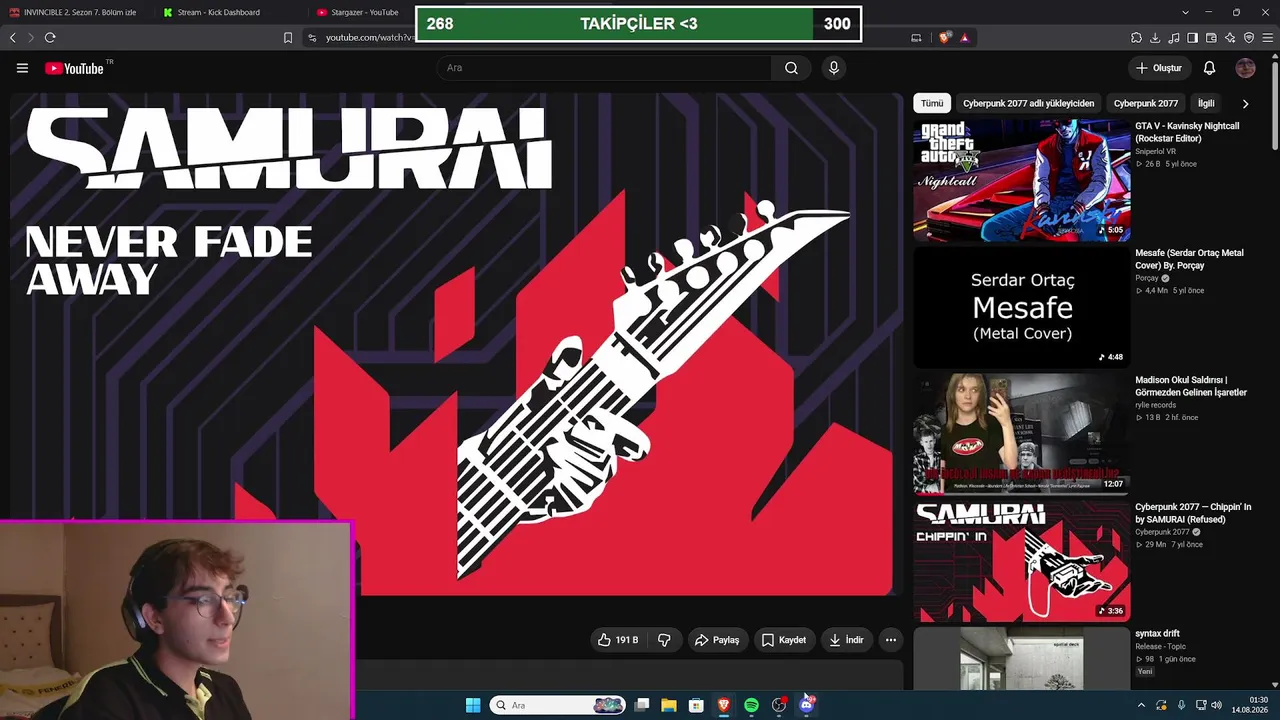Open the media playlist music-note icon

(1174, 38)
